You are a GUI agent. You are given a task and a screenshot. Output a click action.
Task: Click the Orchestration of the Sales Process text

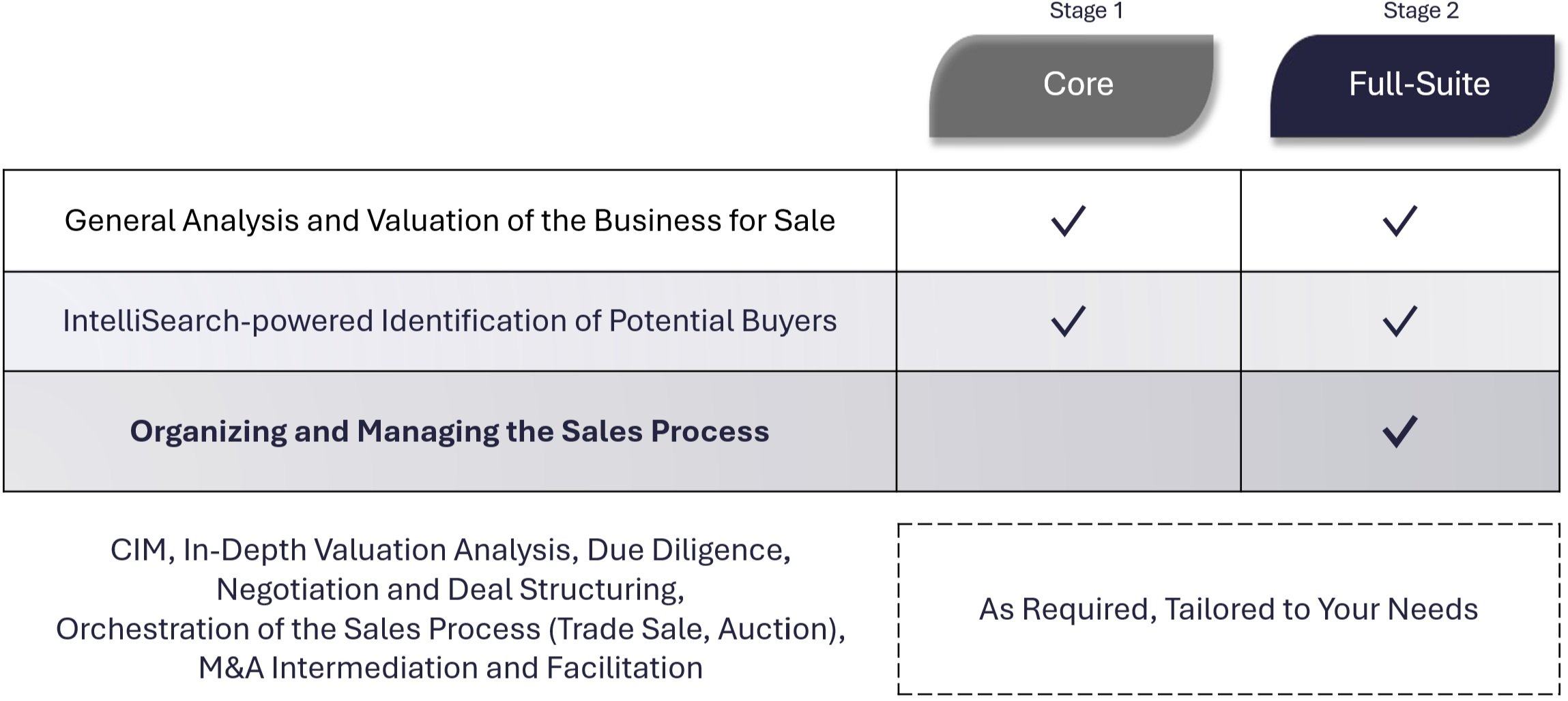(297, 629)
